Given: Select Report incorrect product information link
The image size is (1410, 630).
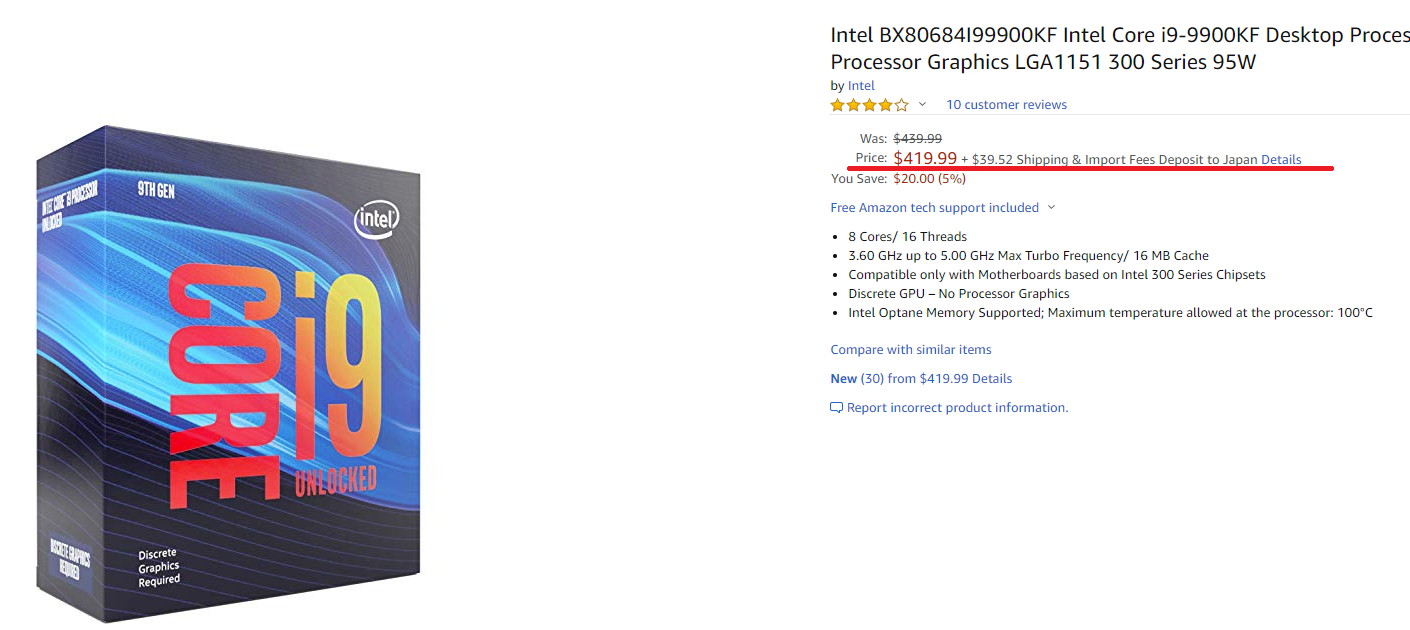Looking at the screenshot, I should click(x=957, y=408).
